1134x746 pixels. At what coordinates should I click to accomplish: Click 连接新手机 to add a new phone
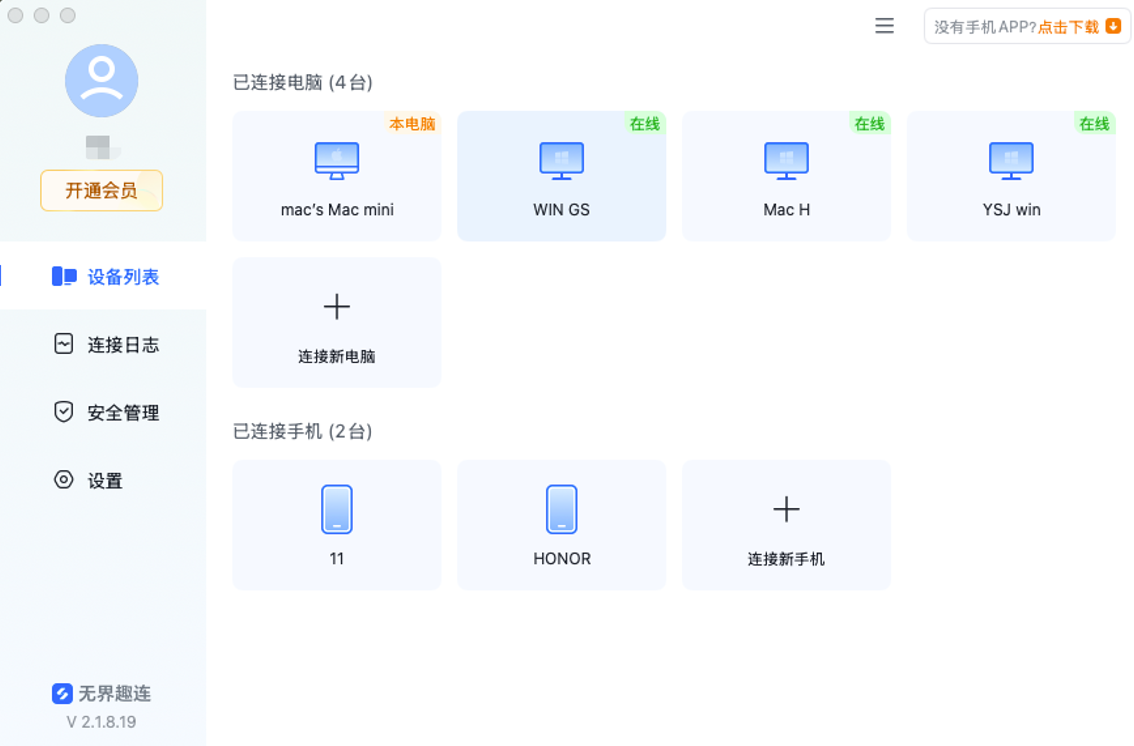point(786,524)
